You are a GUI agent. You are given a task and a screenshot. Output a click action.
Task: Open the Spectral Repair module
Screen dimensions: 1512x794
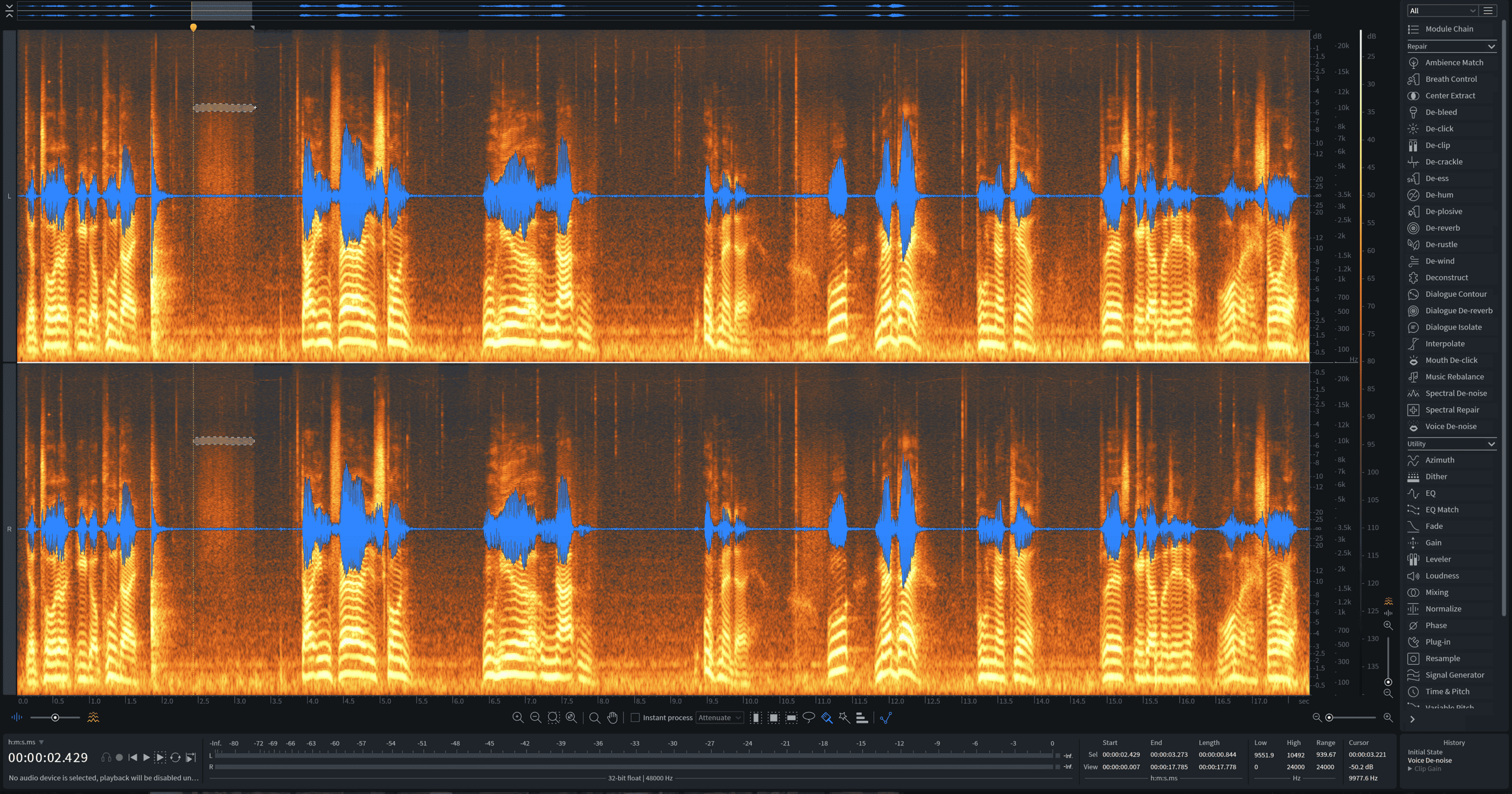(1451, 410)
